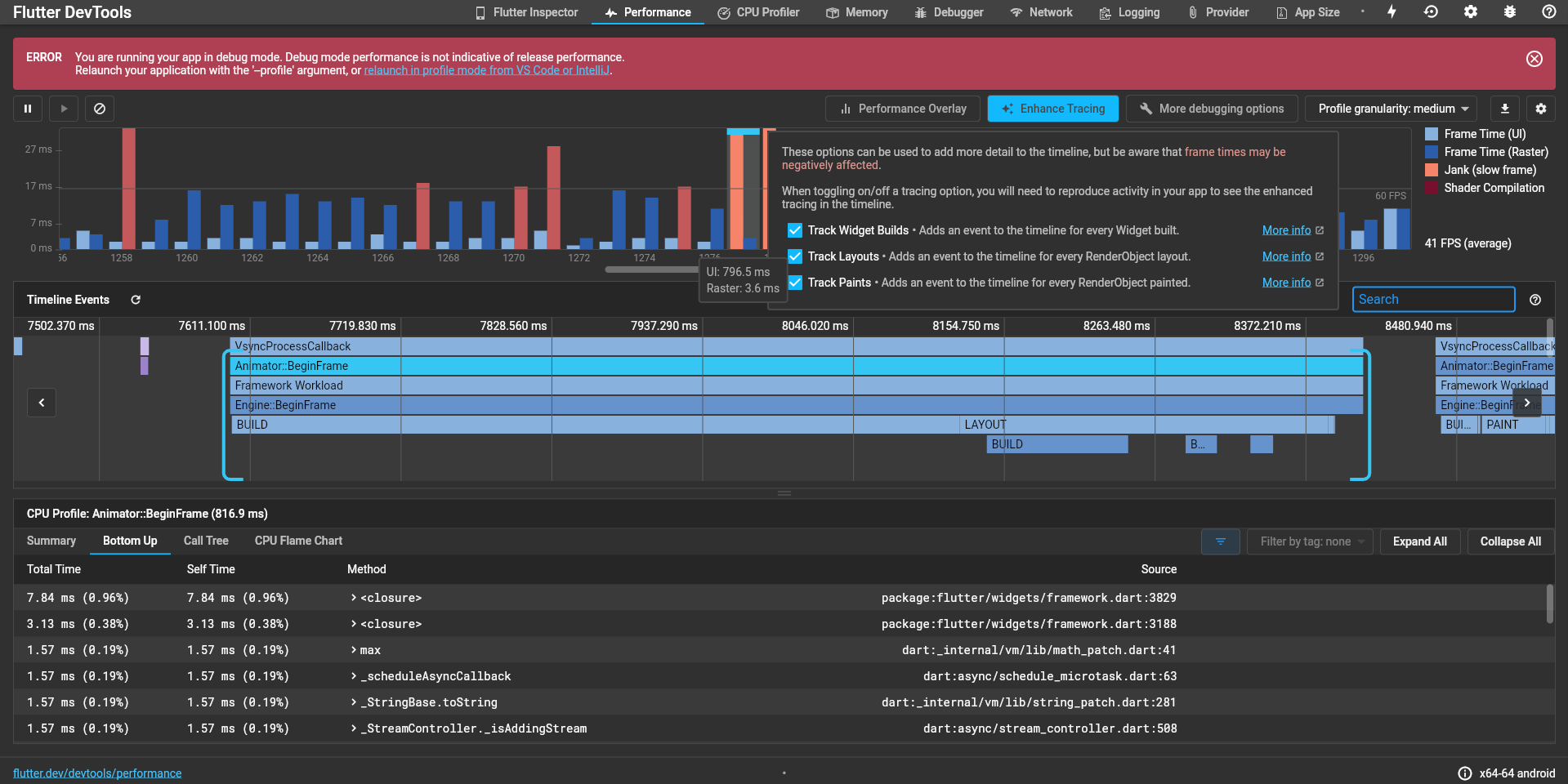This screenshot has height=784, width=1568.
Task: Switch to the CPU Profiler tab
Action: pos(757,12)
